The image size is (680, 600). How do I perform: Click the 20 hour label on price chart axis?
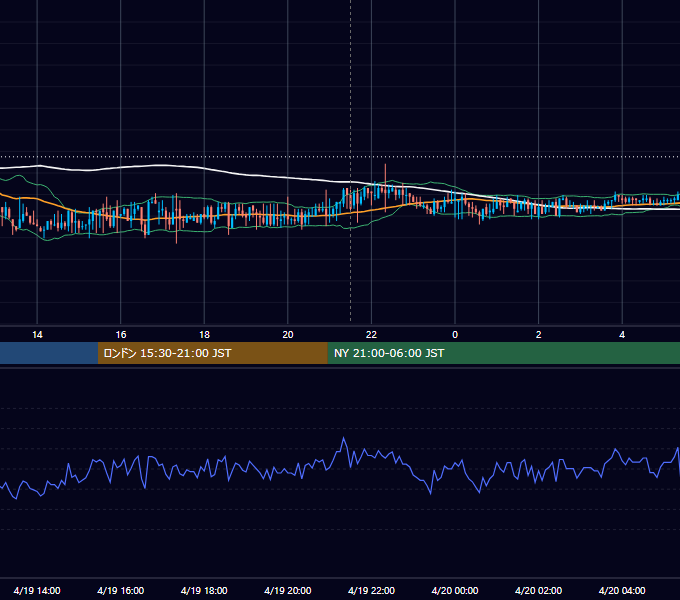coord(288,335)
